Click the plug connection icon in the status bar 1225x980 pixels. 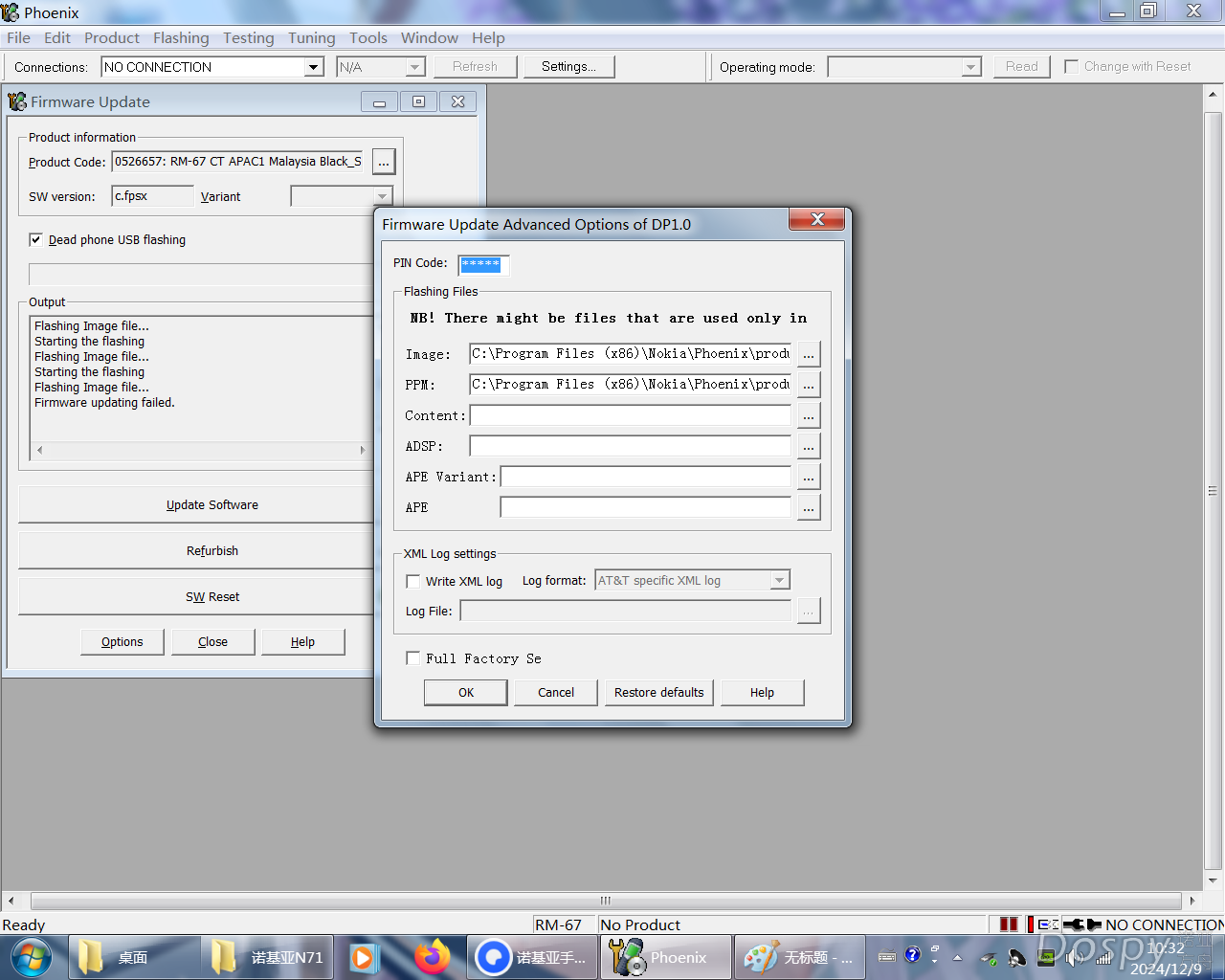coord(1082,924)
